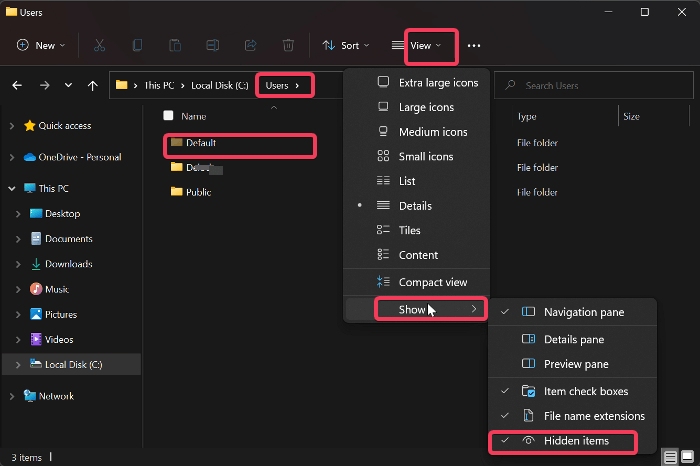
Task: Open the See more three-dots menu
Action: pos(474,45)
